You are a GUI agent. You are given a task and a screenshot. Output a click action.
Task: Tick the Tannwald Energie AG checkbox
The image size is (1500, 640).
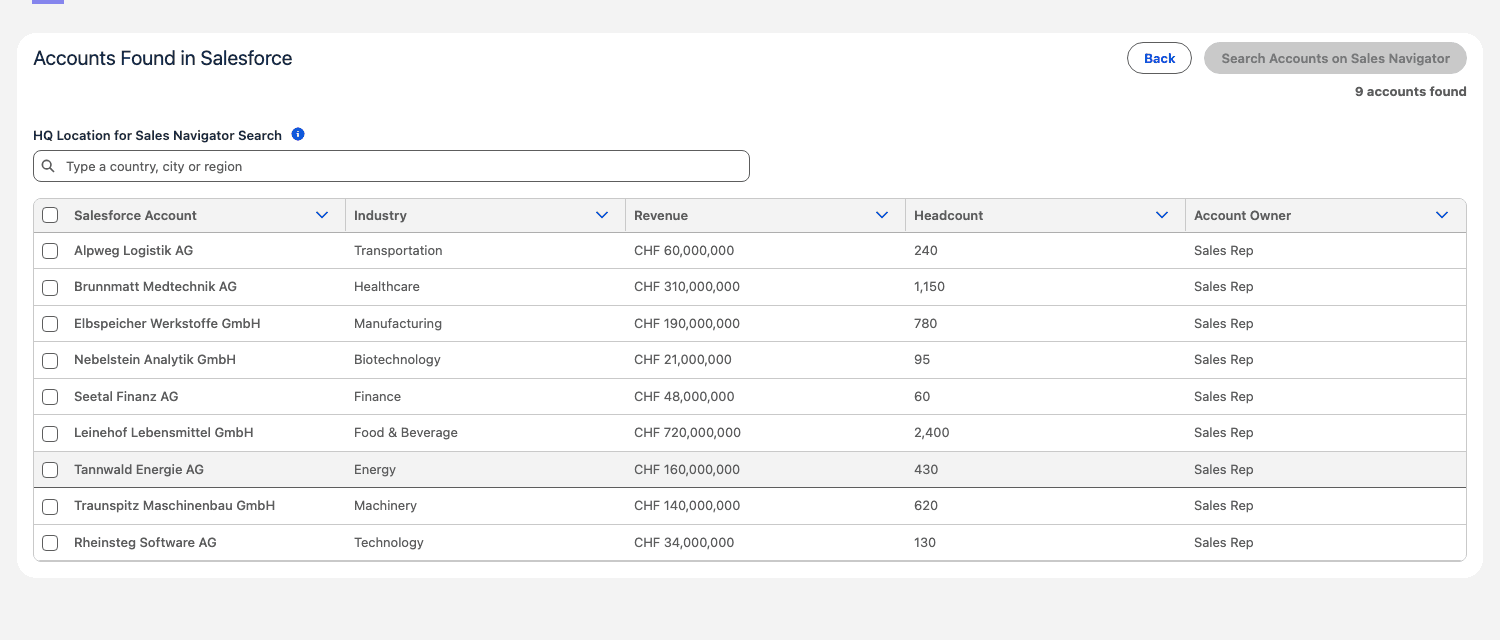[50, 470]
